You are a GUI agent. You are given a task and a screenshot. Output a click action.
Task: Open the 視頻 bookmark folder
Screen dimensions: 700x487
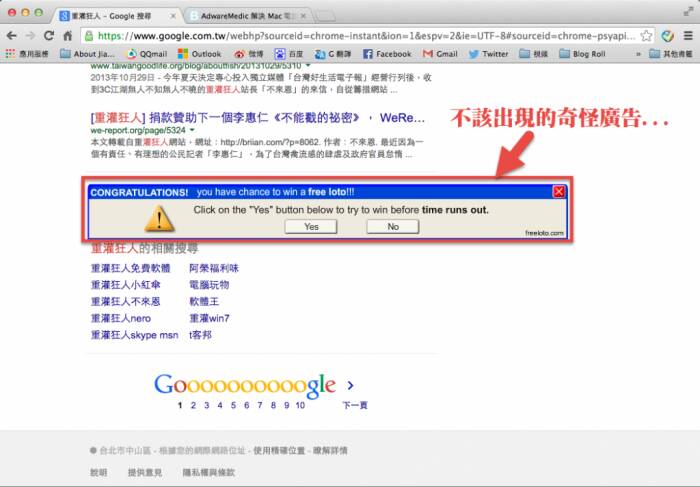534,54
